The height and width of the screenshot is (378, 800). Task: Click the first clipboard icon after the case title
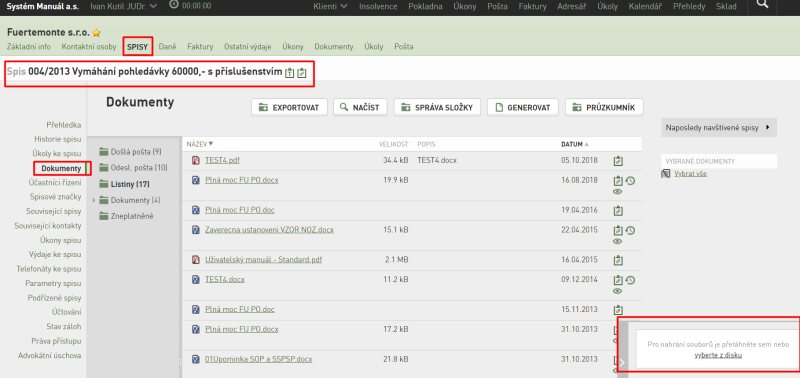pyautogui.click(x=290, y=73)
